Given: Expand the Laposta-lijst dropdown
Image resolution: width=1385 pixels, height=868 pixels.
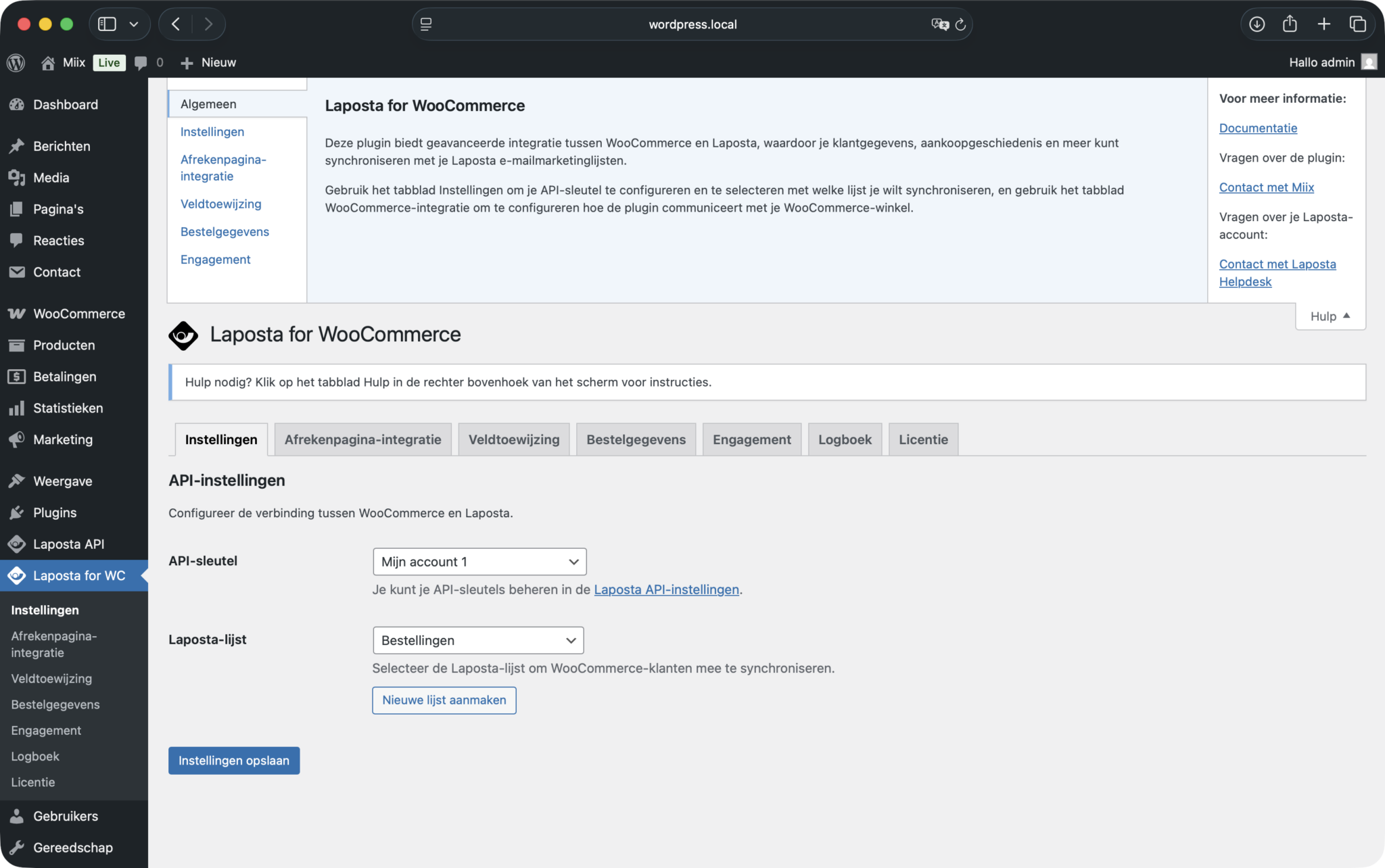Looking at the screenshot, I should [x=477, y=640].
